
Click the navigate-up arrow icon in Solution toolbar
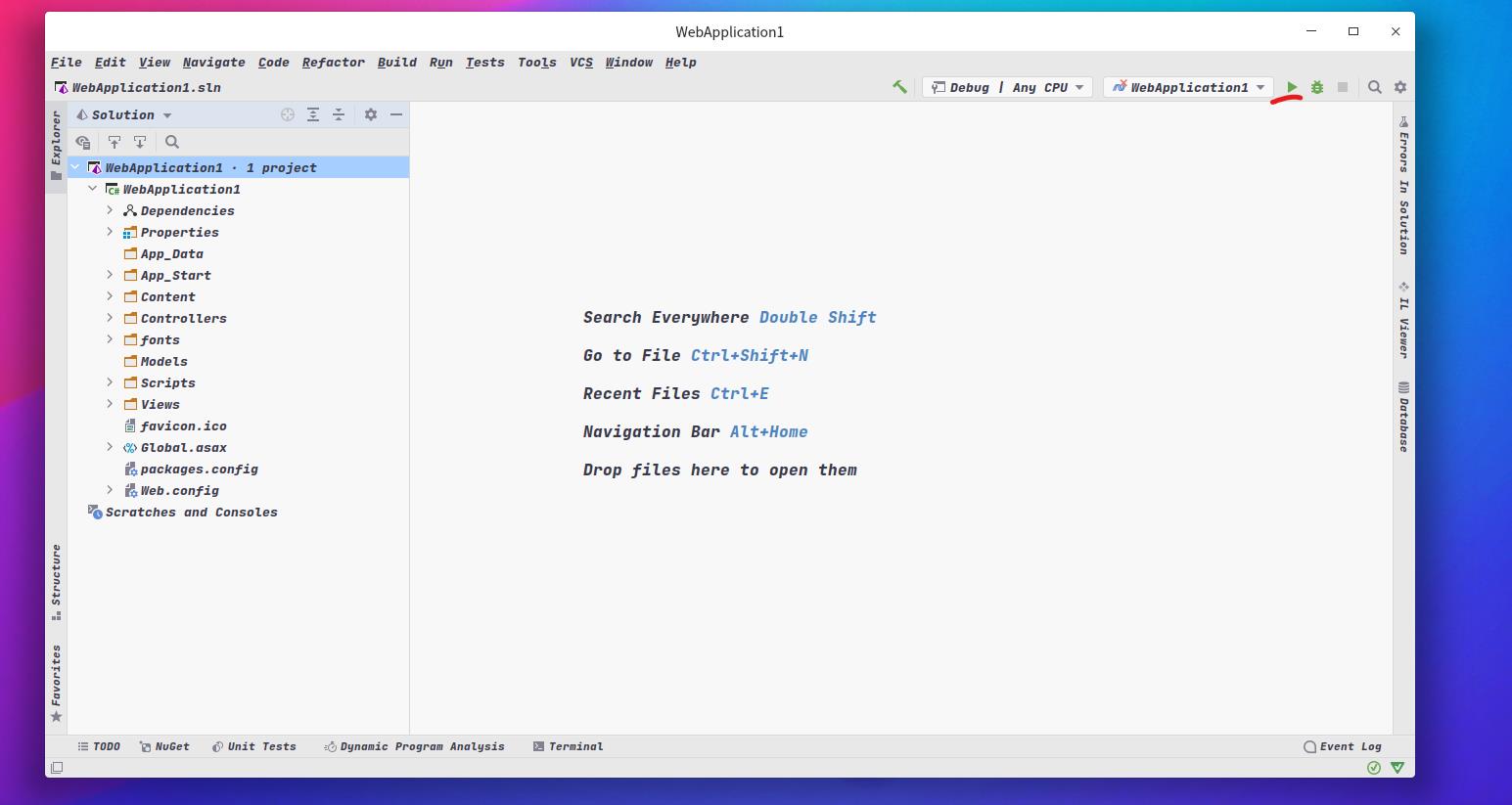[x=115, y=142]
